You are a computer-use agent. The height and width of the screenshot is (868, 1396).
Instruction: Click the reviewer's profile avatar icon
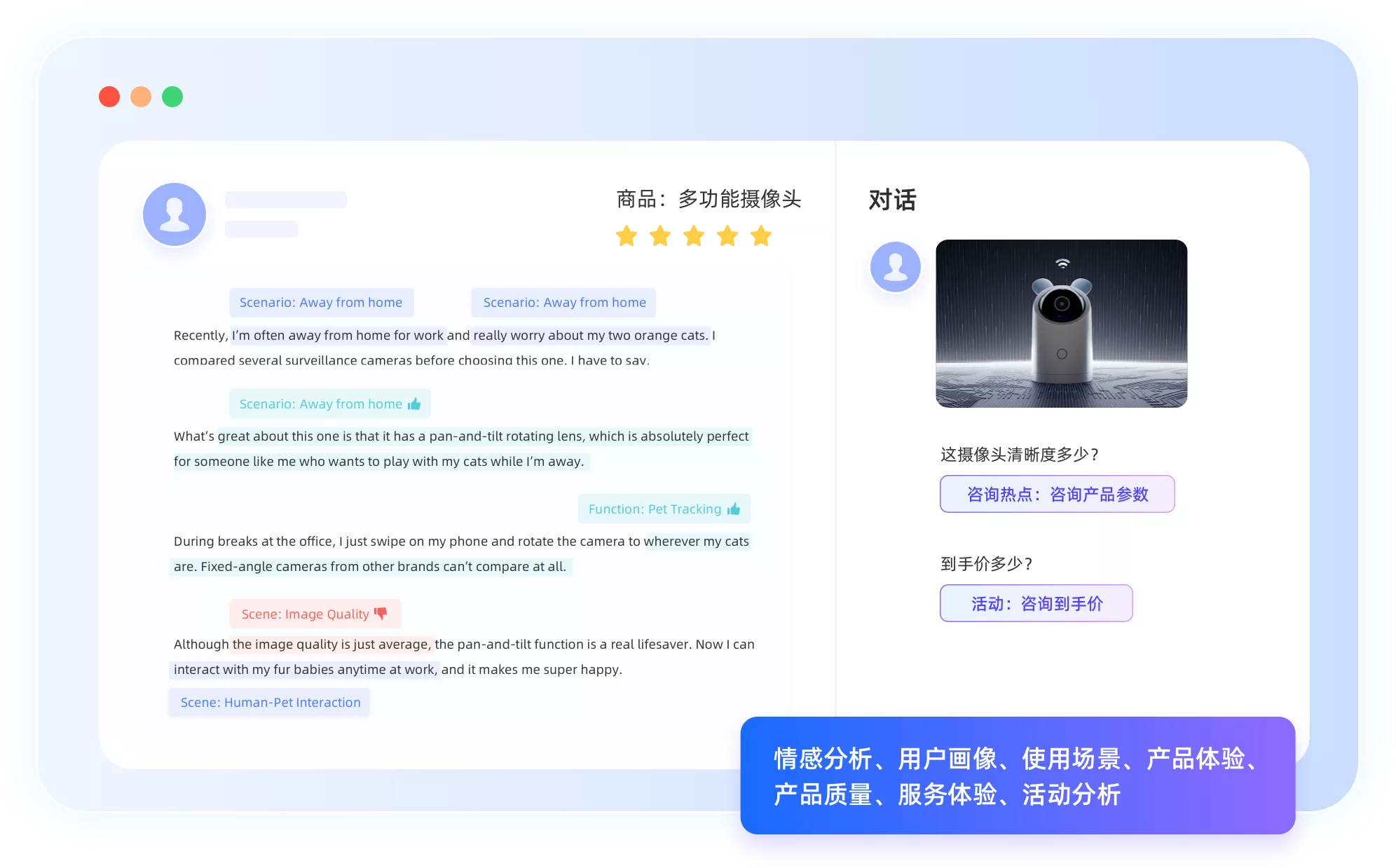click(x=174, y=214)
